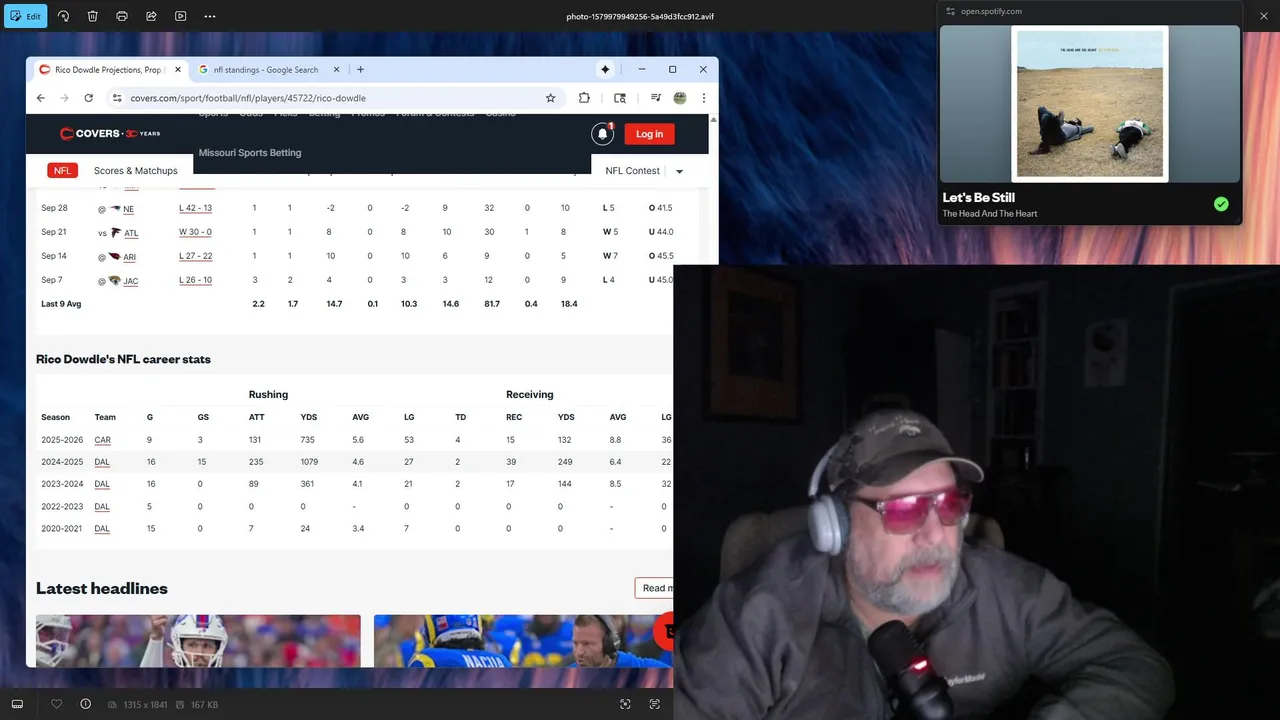Screen dimensions: 1280x720
Task: Open the L 26 - 10 game result
Action: point(195,280)
